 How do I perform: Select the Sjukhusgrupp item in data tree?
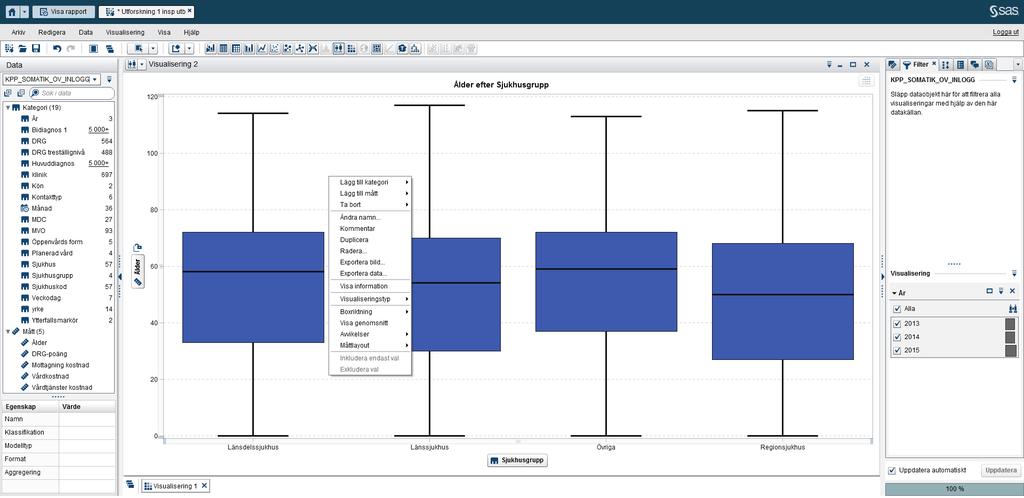52,275
